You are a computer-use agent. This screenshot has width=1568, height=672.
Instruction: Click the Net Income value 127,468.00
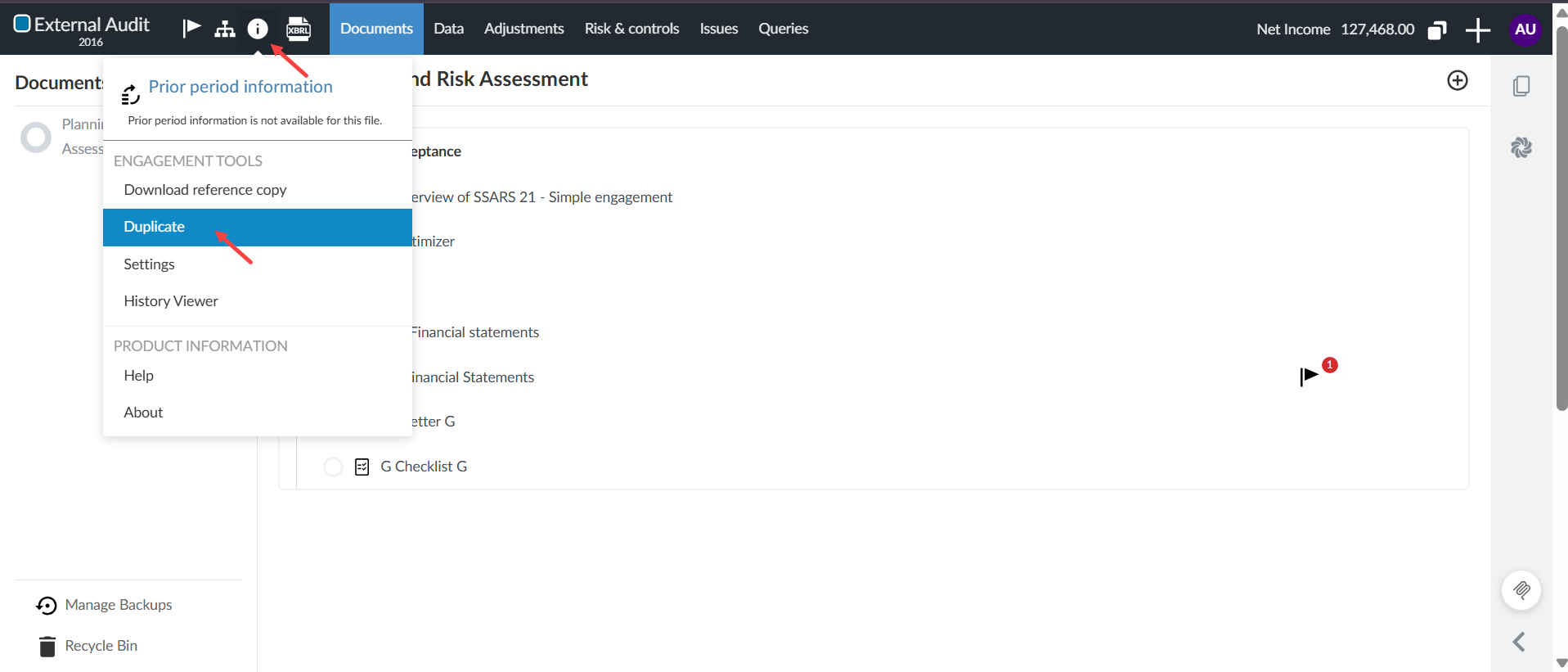coord(1377,29)
